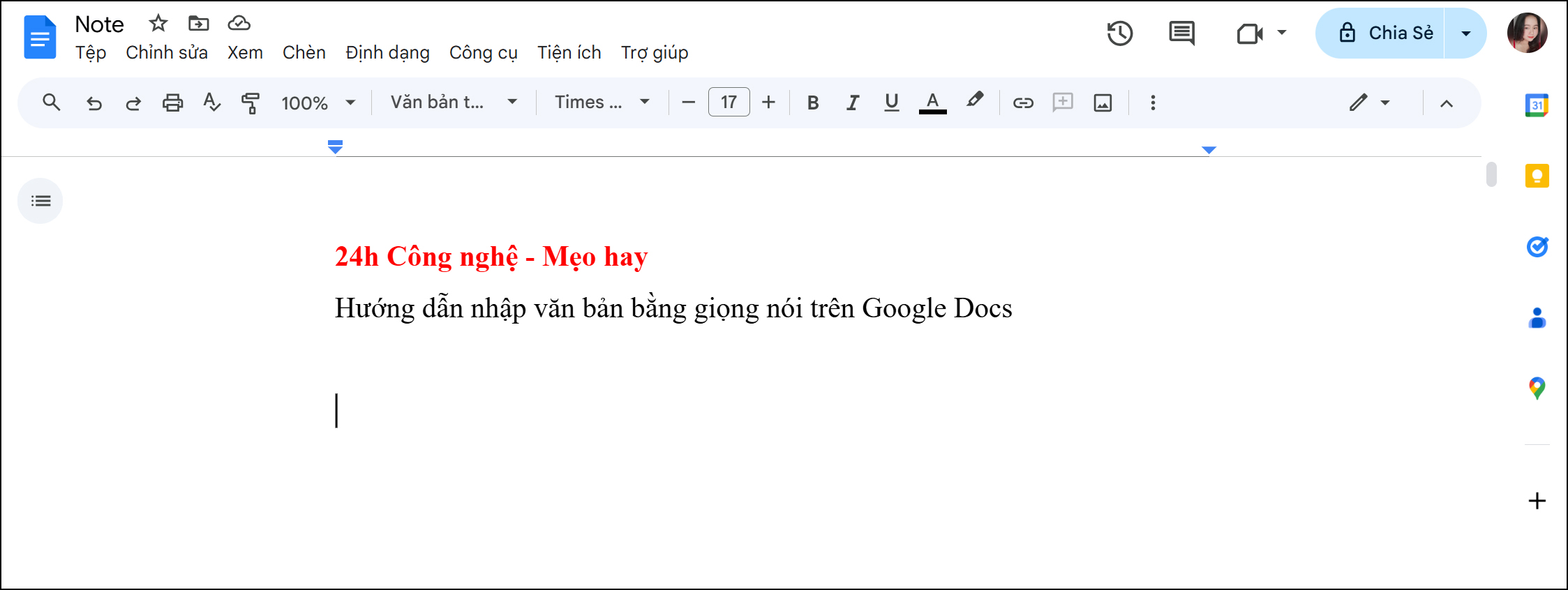Open the Định dạng menu

coord(387,53)
